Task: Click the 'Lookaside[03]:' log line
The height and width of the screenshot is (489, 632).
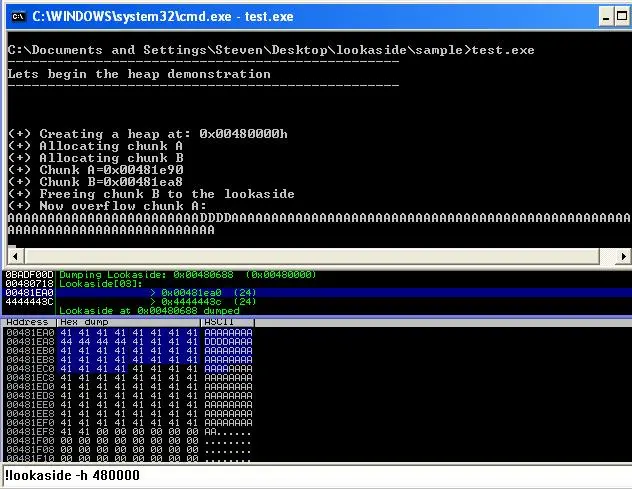Action: pyautogui.click(x=101, y=284)
